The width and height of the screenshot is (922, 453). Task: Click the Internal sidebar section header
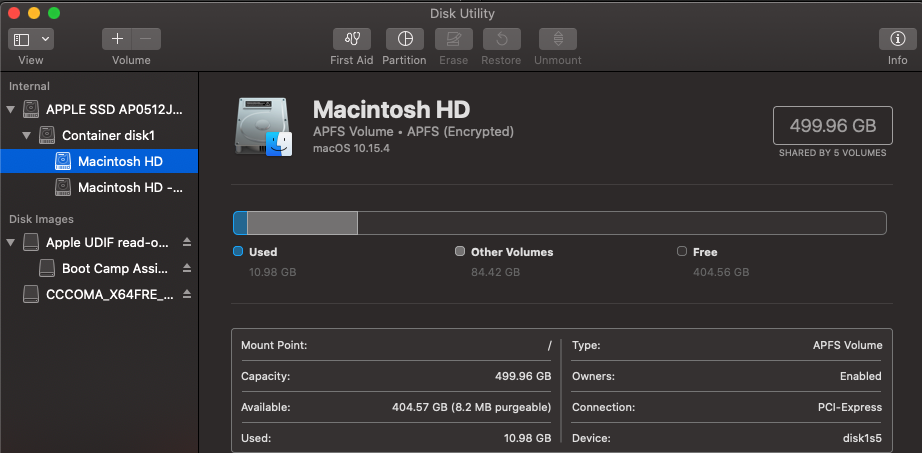click(x=29, y=86)
